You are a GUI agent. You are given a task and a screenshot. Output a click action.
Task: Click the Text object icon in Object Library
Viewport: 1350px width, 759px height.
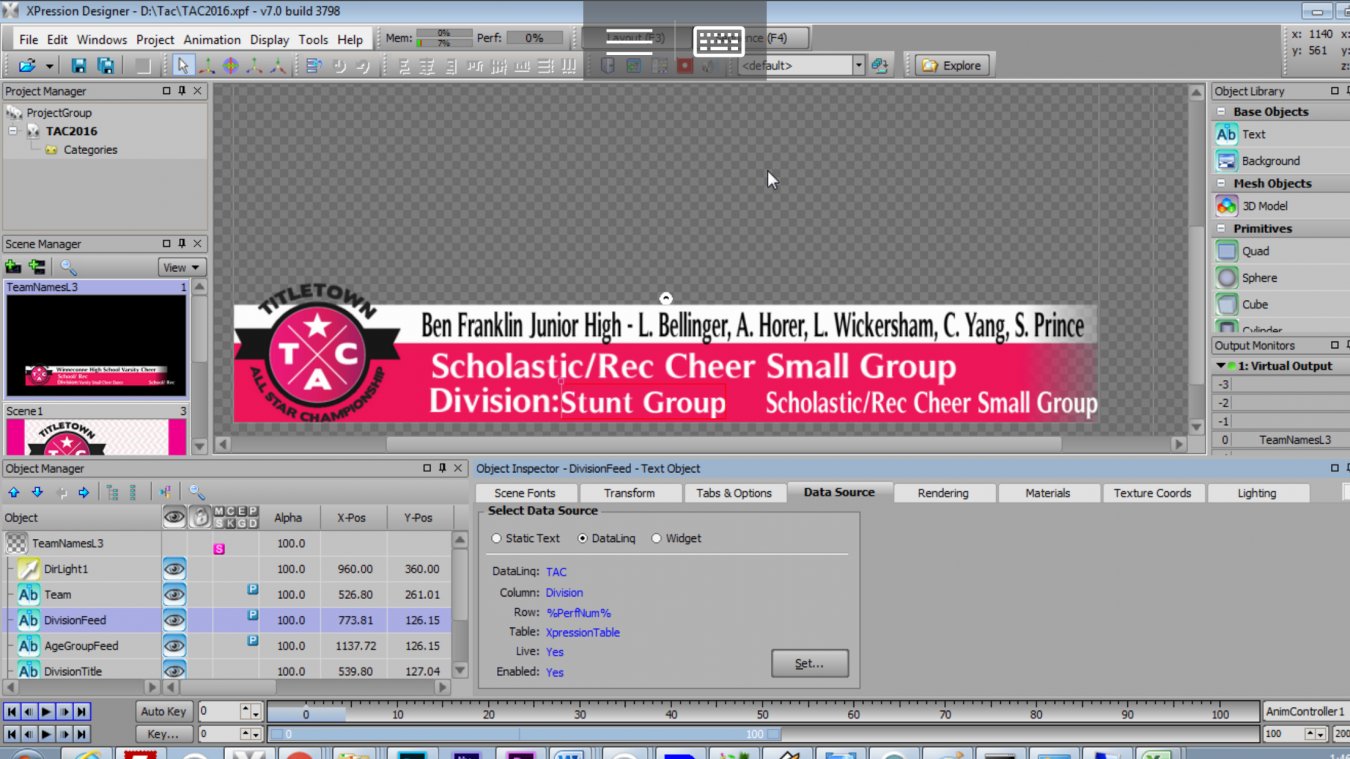coord(1227,134)
